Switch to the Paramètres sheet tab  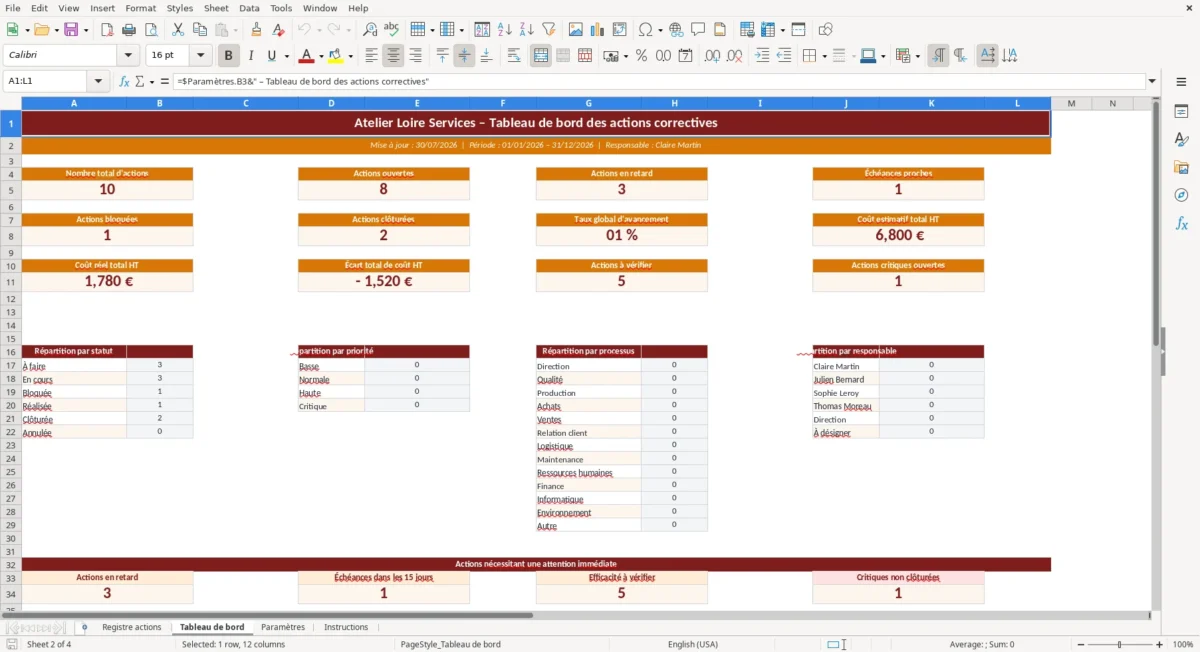283,627
